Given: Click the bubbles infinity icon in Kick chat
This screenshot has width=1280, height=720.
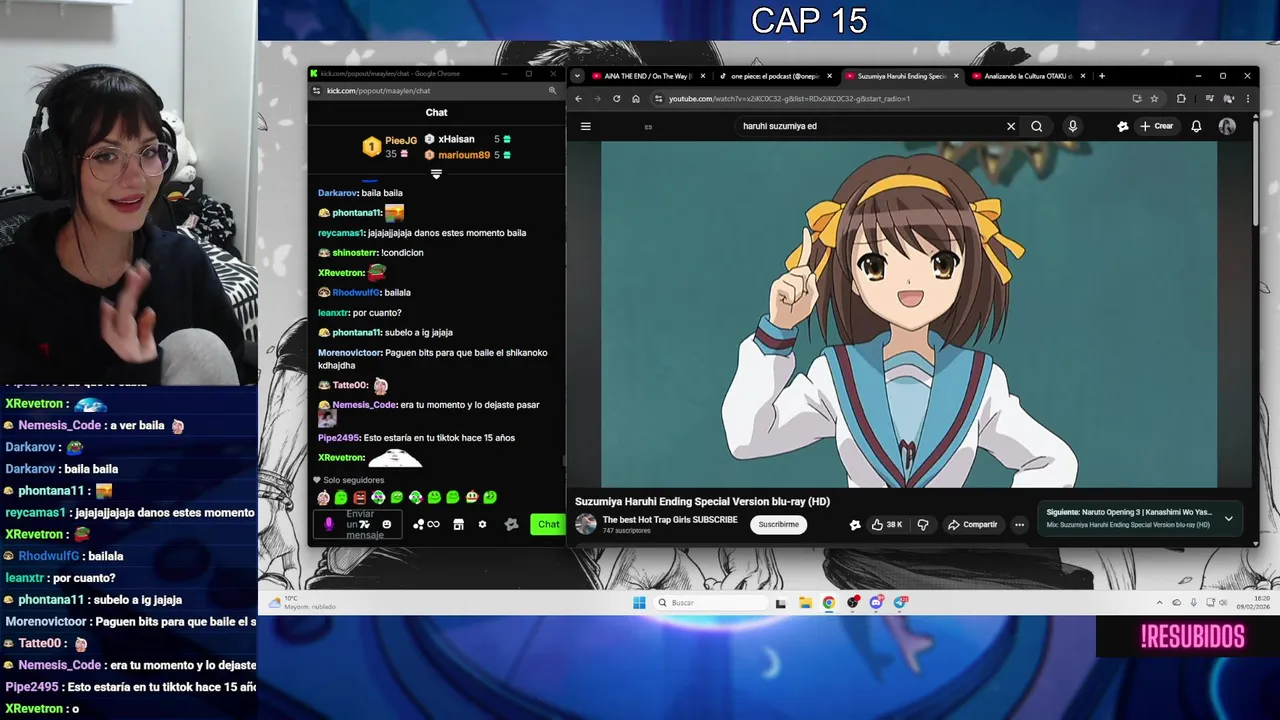Looking at the screenshot, I should coord(426,524).
